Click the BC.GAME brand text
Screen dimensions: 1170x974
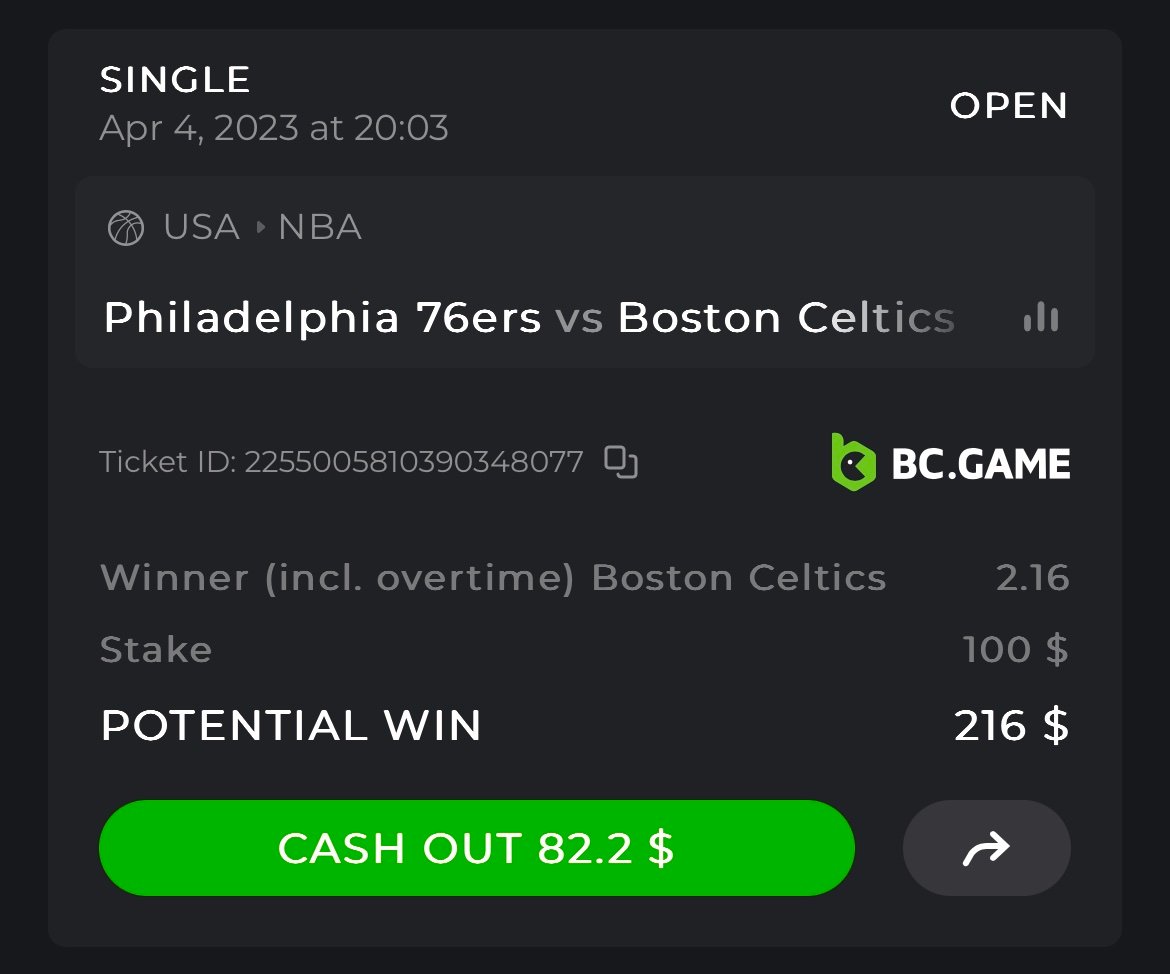980,464
